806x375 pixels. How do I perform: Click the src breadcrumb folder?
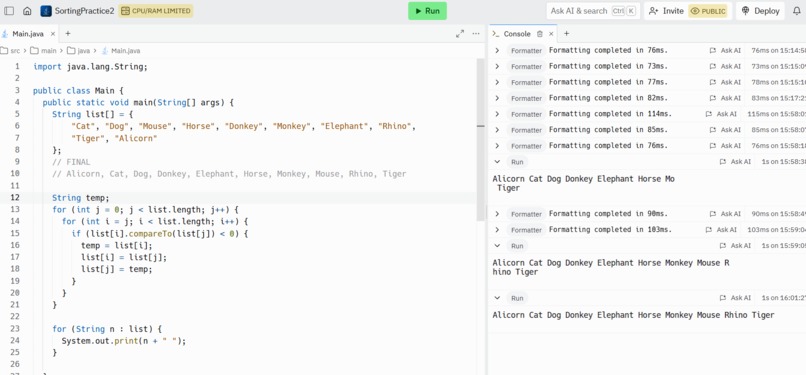coord(10,51)
